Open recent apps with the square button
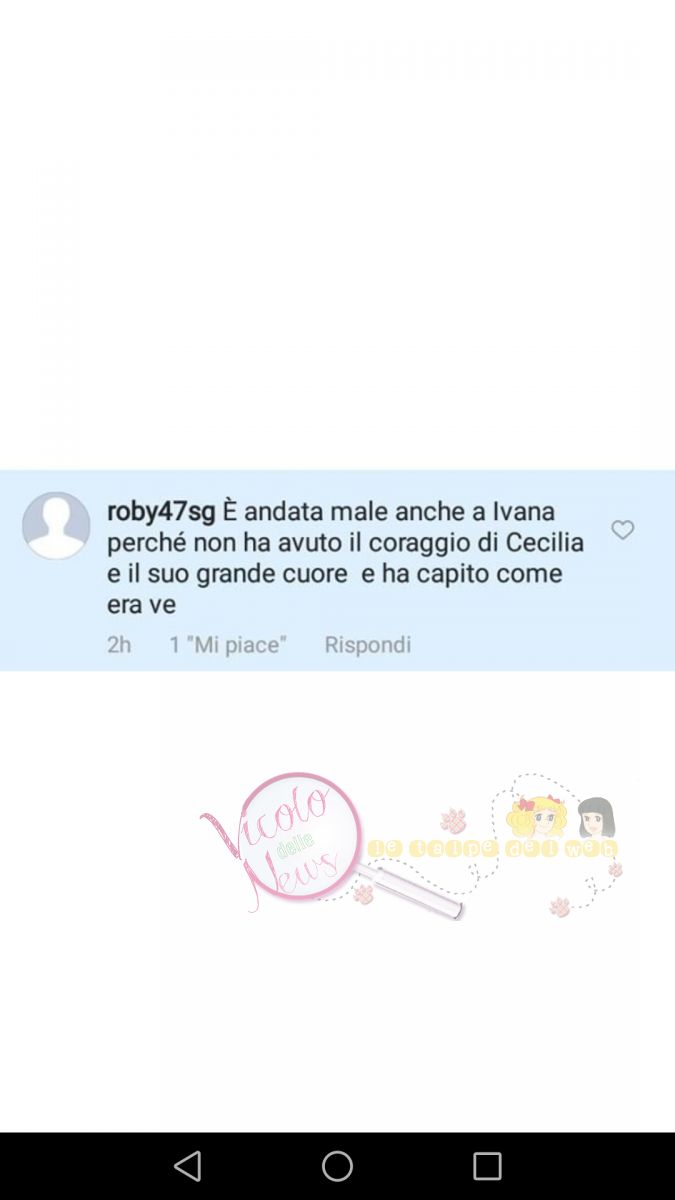The image size is (675, 1200). [487, 1166]
